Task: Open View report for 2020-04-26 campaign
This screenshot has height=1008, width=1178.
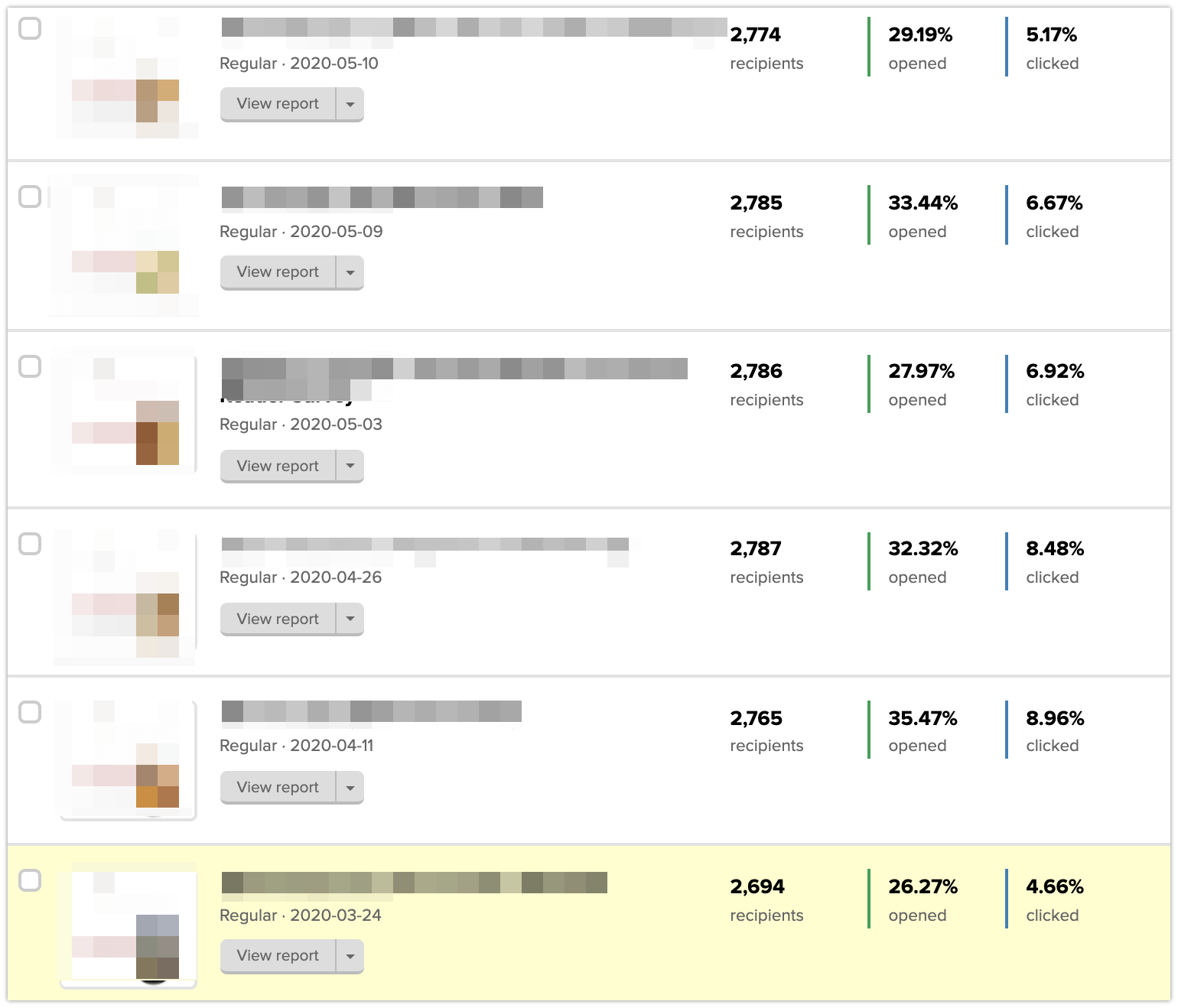Action: point(278,619)
